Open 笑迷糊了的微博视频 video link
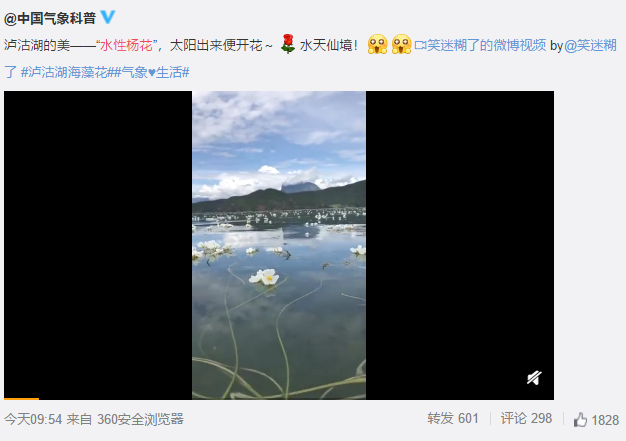Image resolution: width=626 pixels, height=441 pixels. click(486, 45)
